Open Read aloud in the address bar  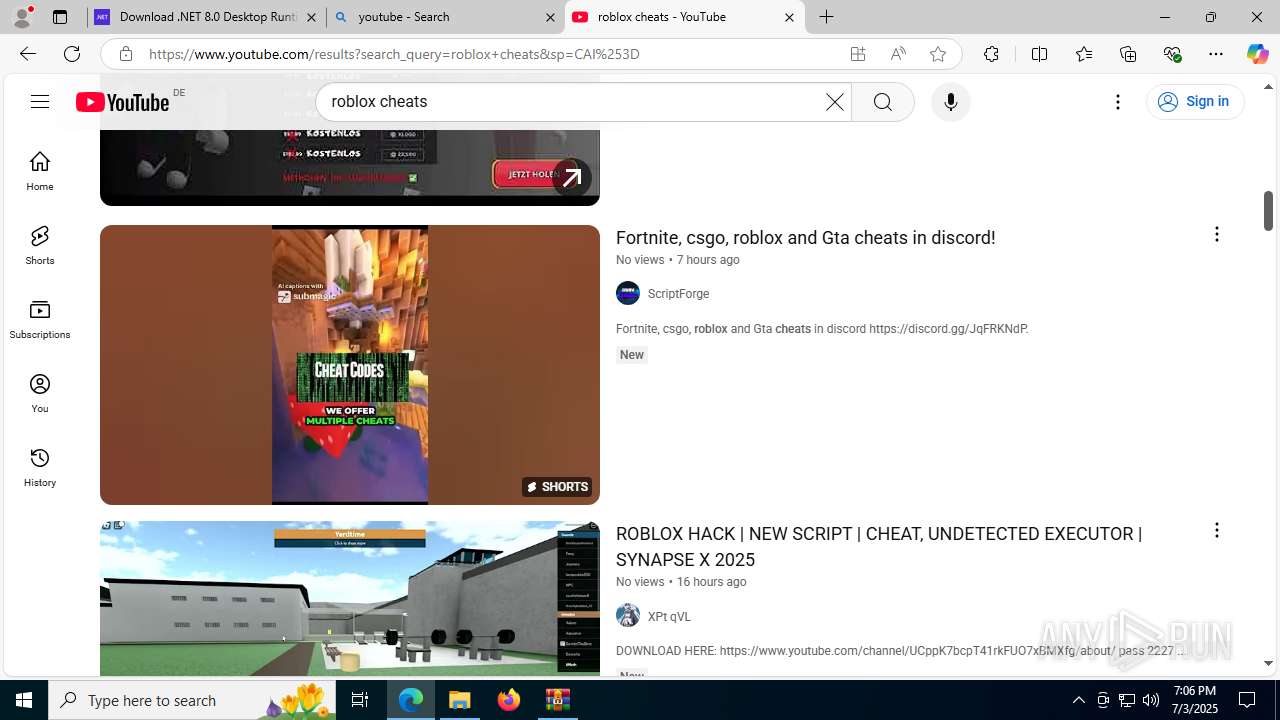pos(898,54)
